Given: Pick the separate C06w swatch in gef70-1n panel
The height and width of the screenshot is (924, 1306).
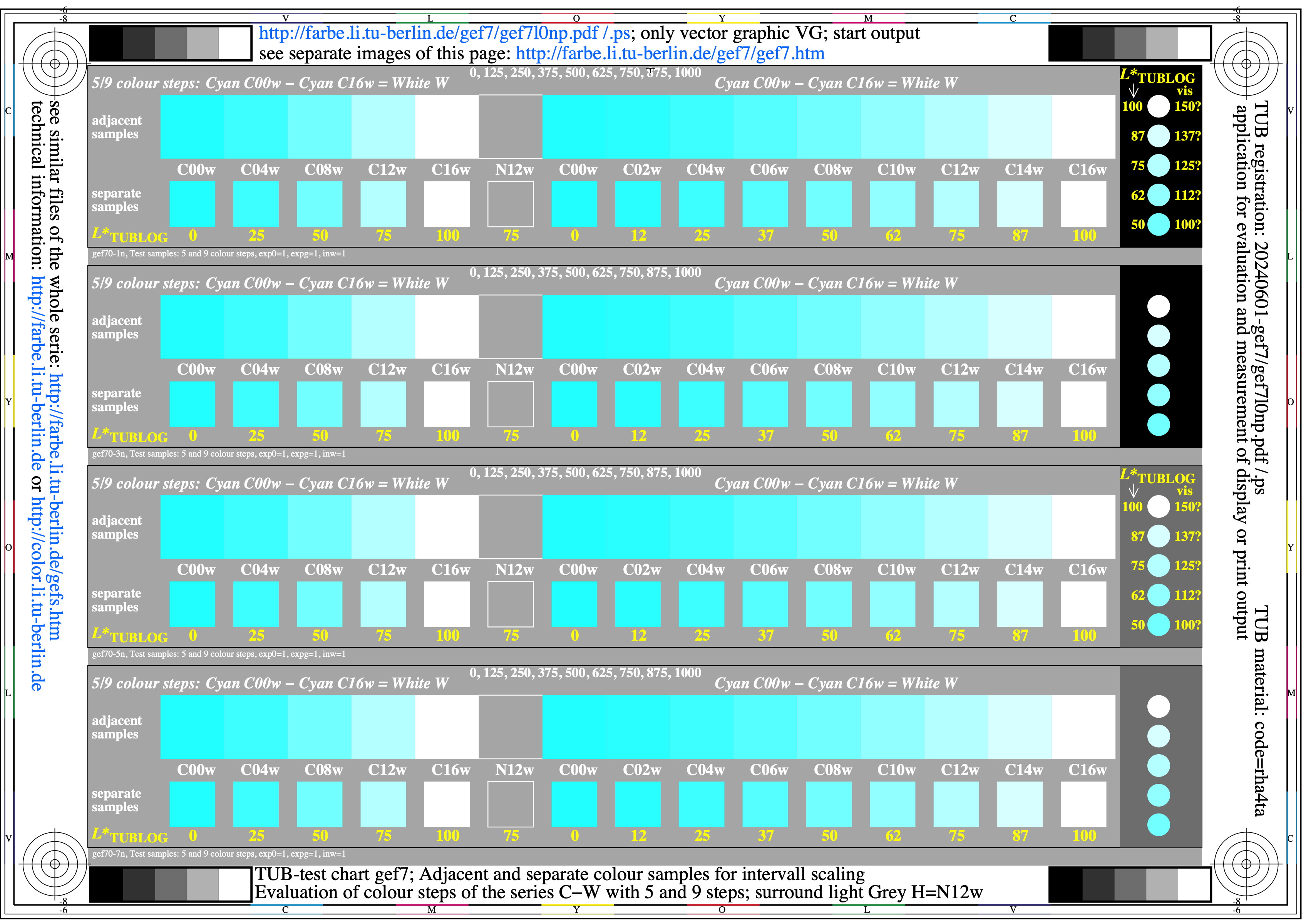Looking at the screenshot, I should coord(765,204).
